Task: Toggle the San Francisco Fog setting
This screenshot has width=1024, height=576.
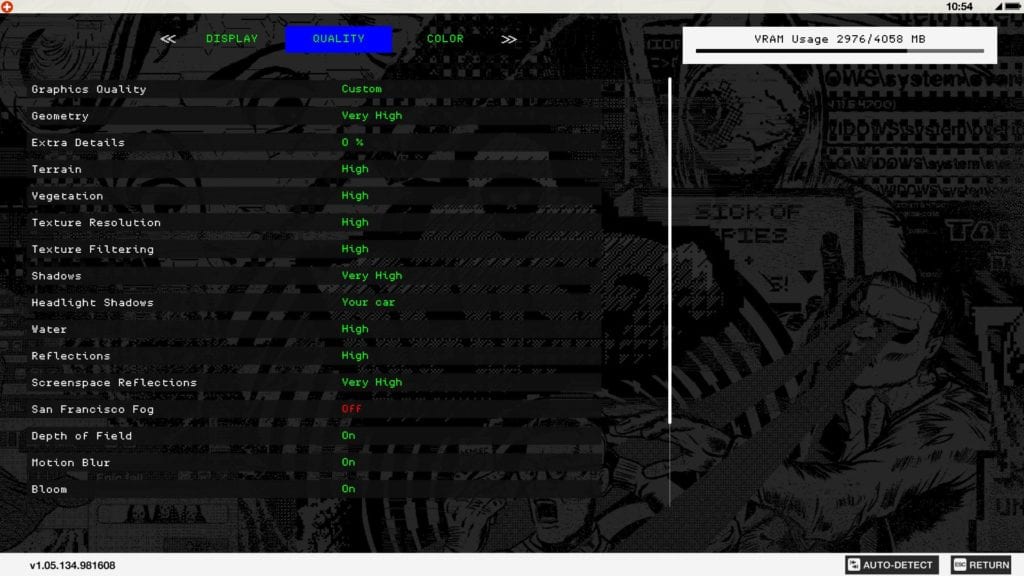Action: tap(351, 409)
